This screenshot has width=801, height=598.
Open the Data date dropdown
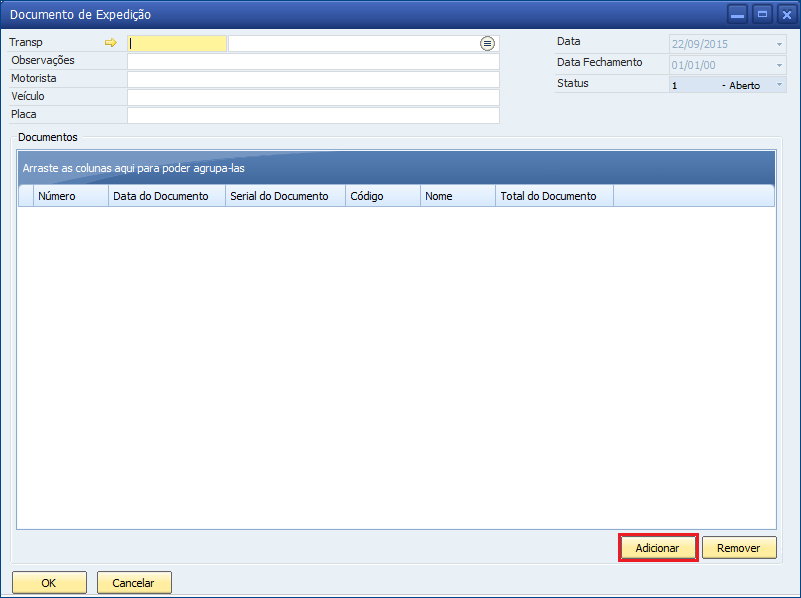click(779, 44)
